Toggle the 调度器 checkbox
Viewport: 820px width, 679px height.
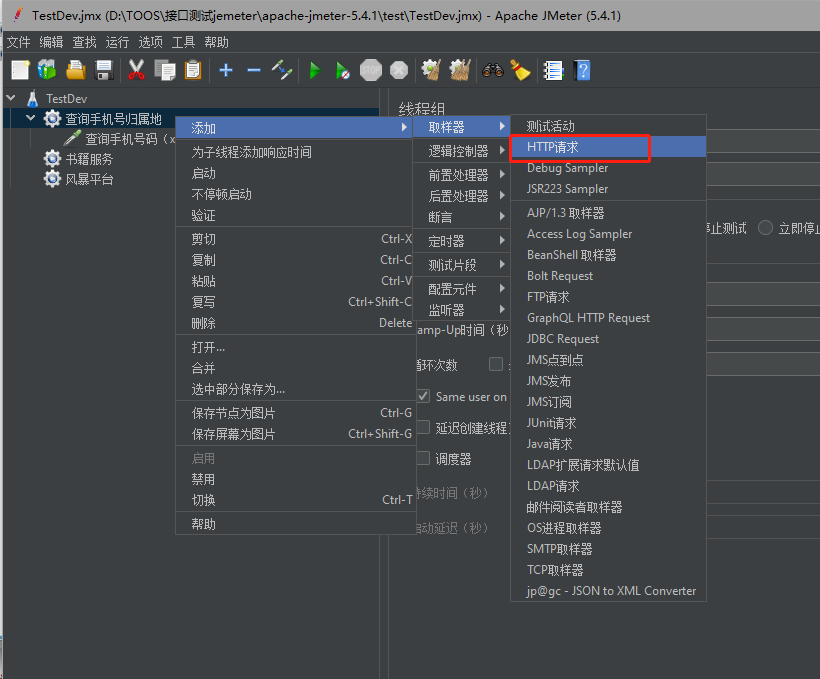coord(423,458)
